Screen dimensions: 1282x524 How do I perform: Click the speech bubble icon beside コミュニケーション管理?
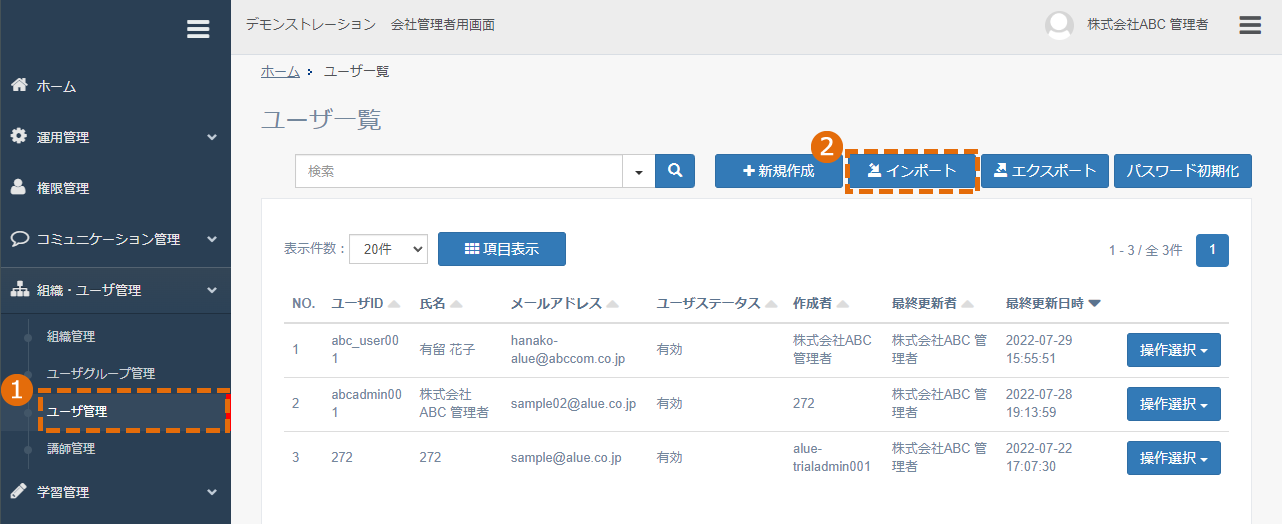(x=19, y=238)
